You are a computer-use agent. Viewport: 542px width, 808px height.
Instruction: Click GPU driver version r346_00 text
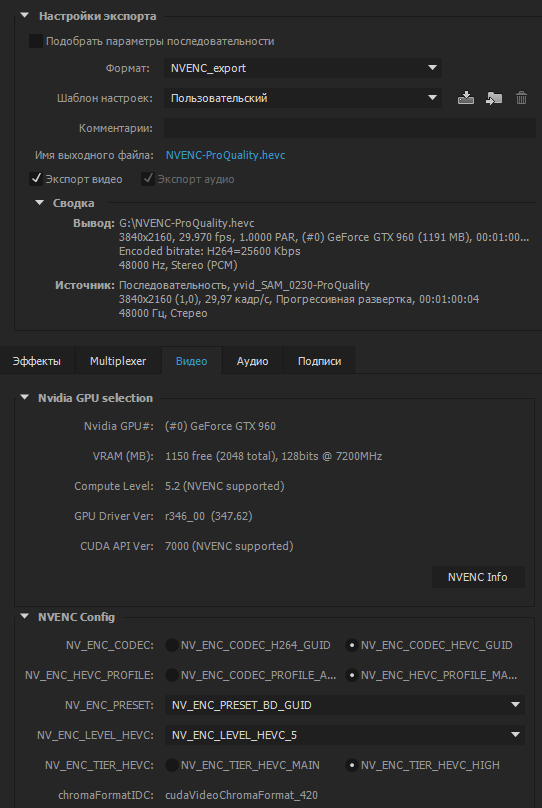click(209, 516)
